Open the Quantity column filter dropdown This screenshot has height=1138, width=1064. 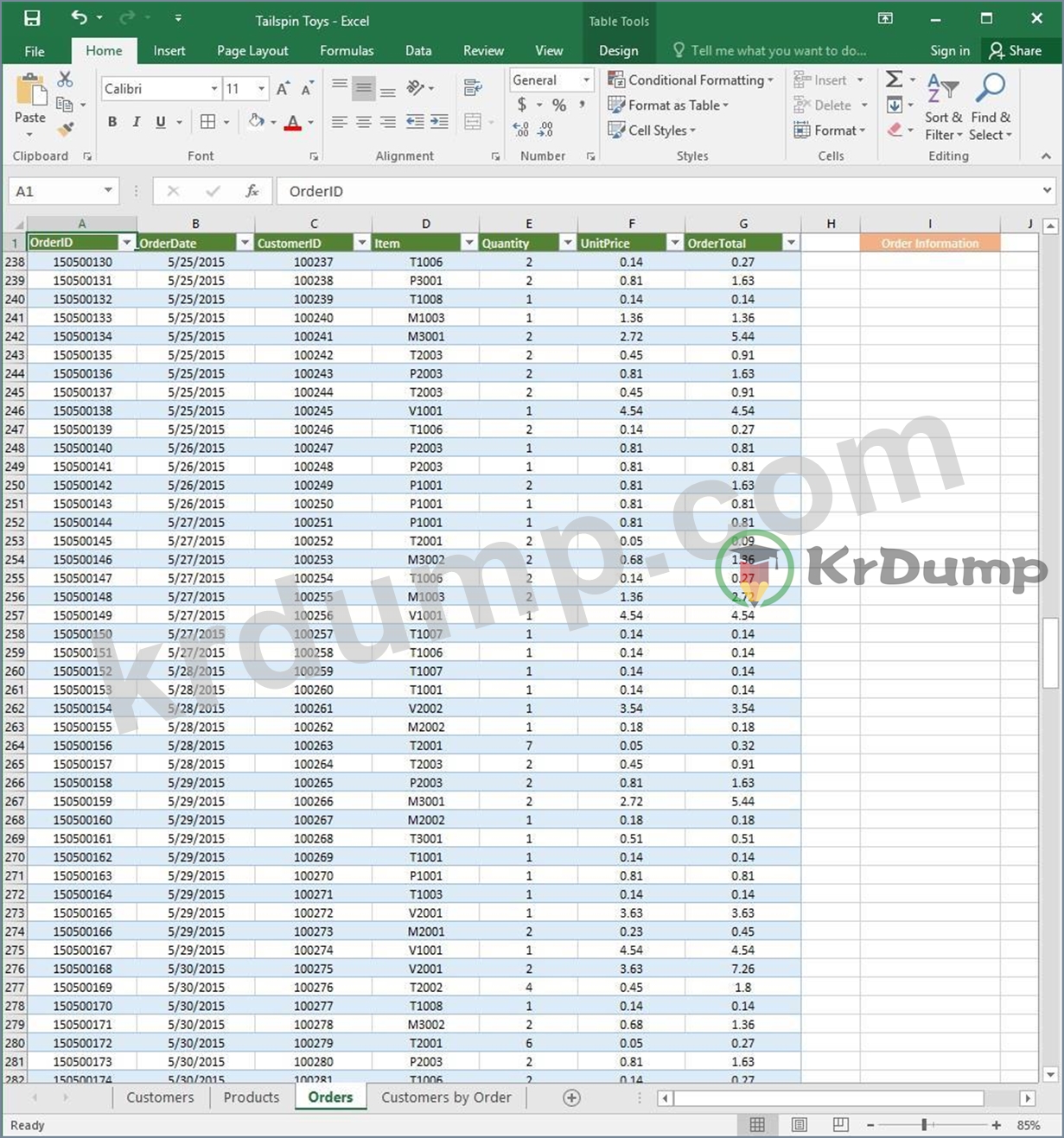[x=568, y=243]
